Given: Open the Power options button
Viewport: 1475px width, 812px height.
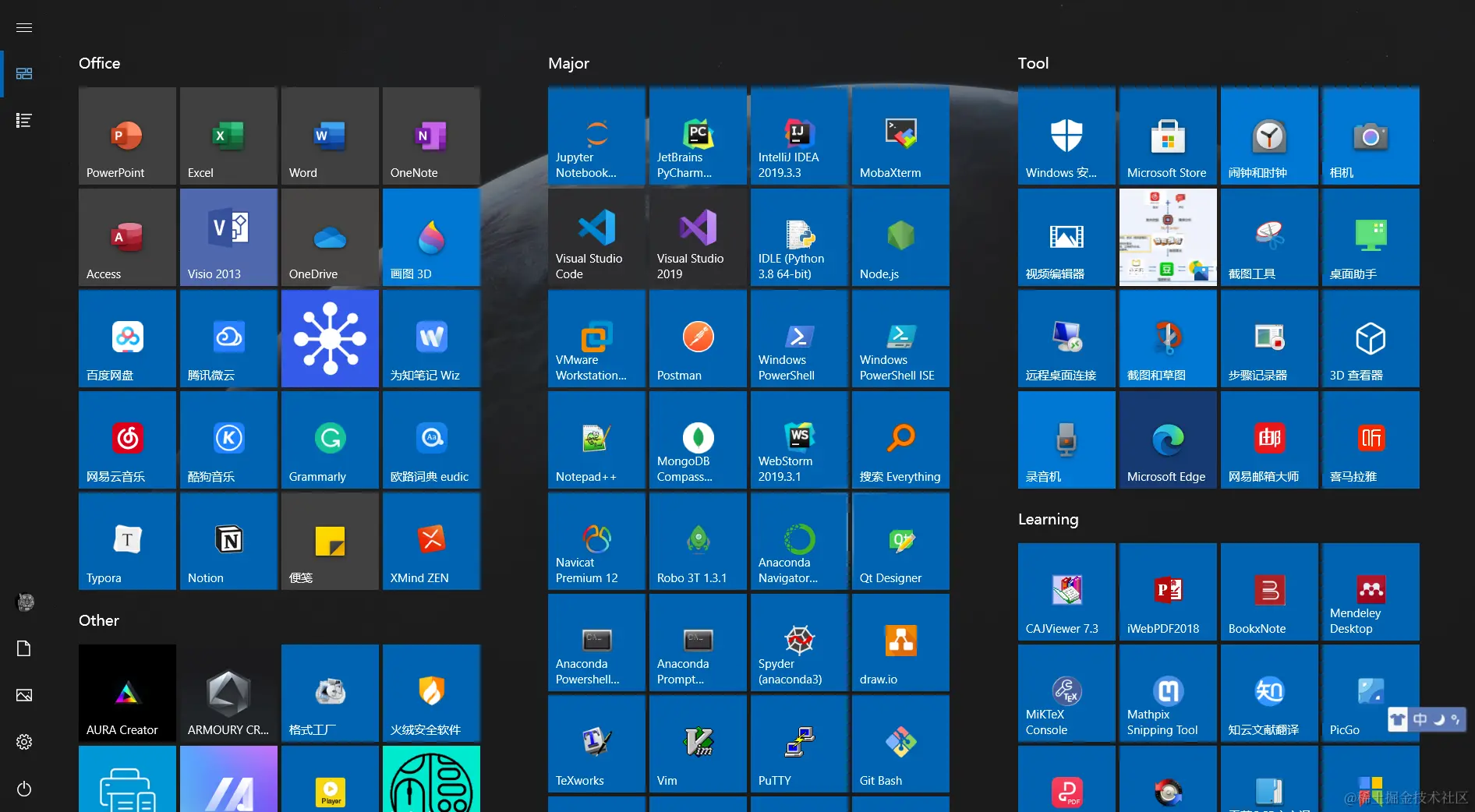Looking at the screenshot, I should coord(24,789).
